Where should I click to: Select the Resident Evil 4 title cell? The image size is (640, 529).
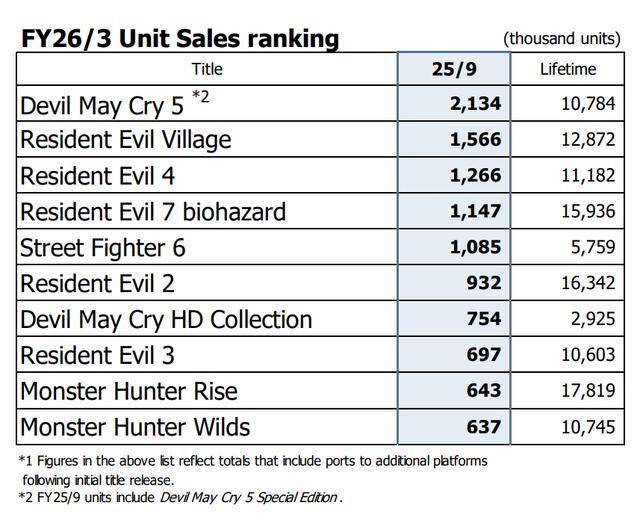pos(98,175)
